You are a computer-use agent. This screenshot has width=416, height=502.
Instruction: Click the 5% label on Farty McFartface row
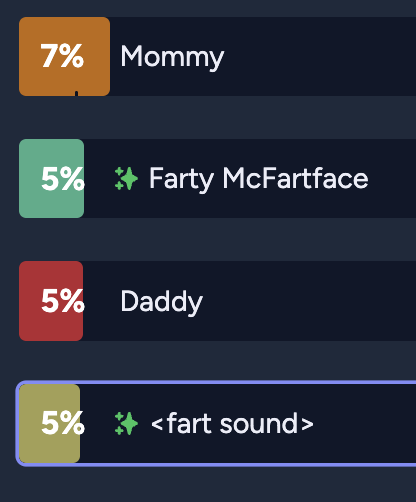coord(63,179)
